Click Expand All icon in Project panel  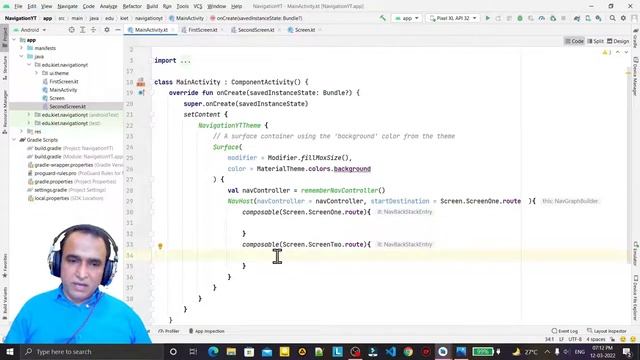(82, 30)
